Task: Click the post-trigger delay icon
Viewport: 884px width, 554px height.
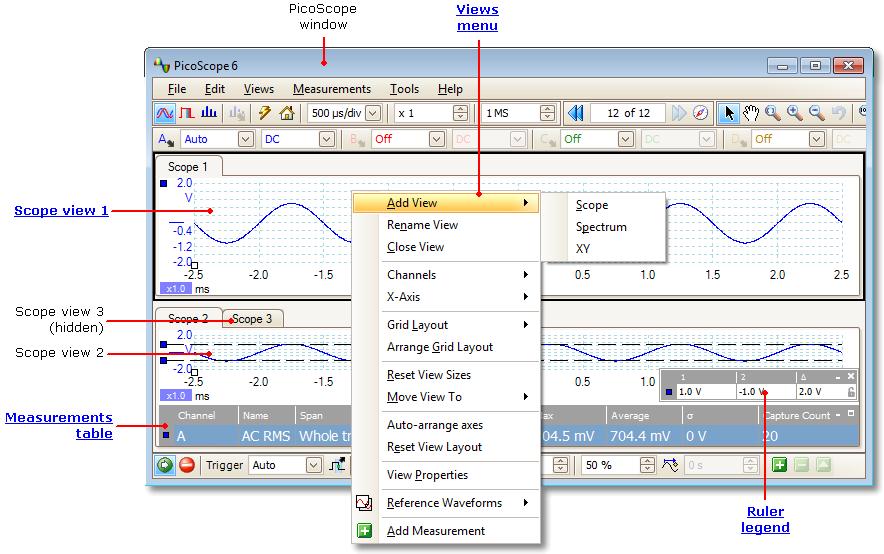Action: tap(670, 465)
